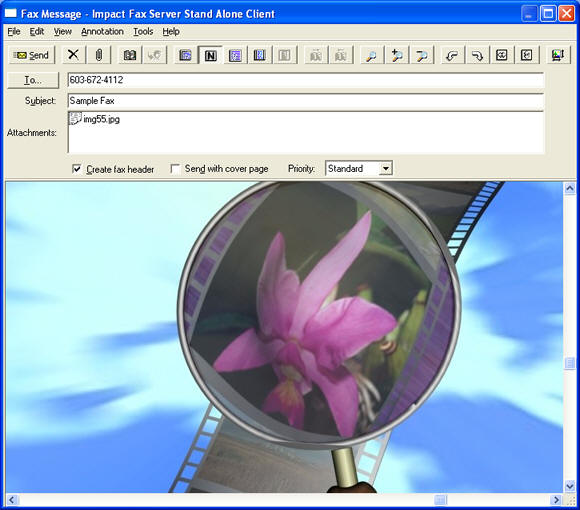Click the rotate right arrow icon
Image resolution: width=580 pixels, height=510 pixels.
pyautogui.click(x=477, y=55)
